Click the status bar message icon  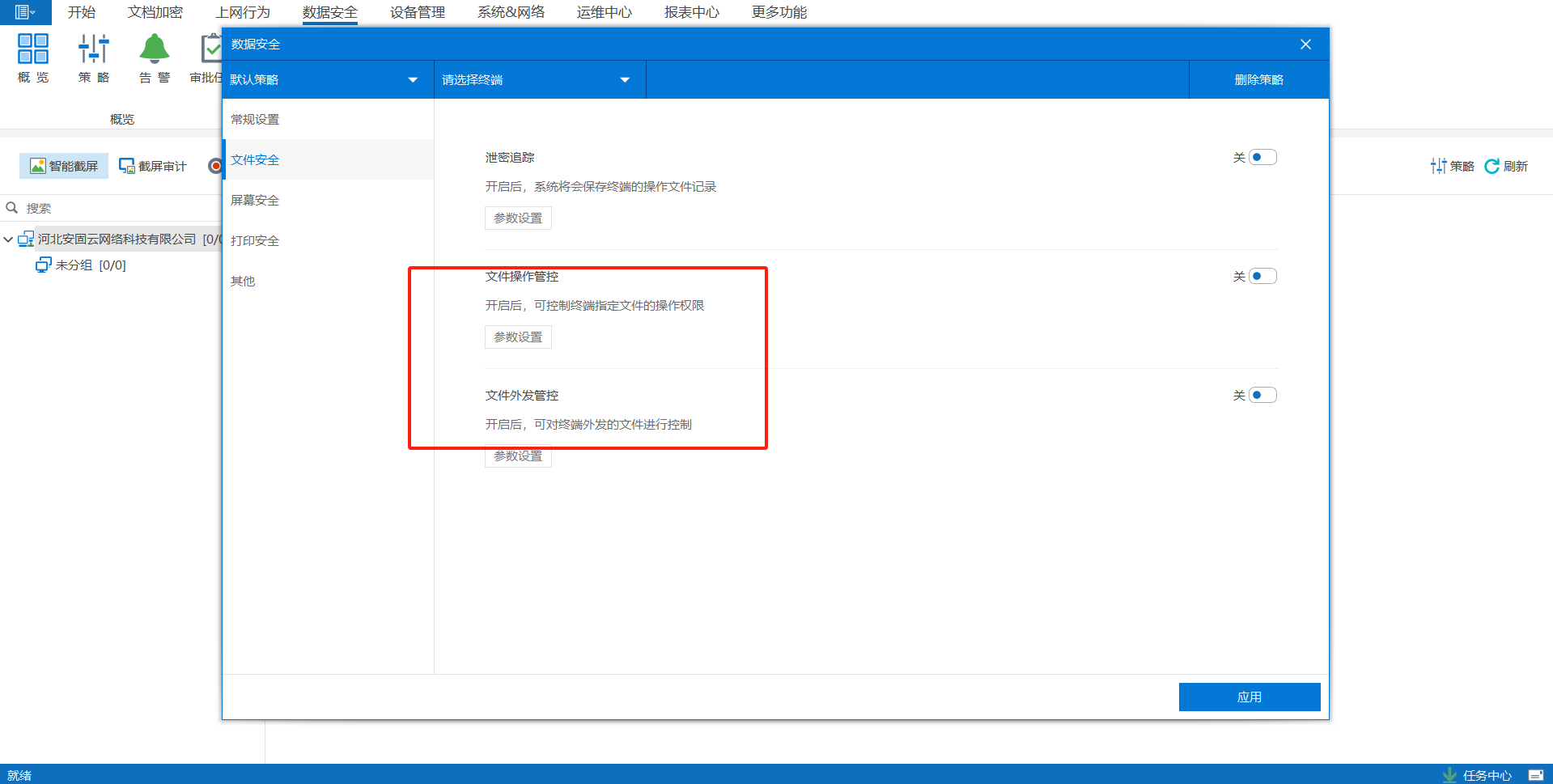point(1535,775)
